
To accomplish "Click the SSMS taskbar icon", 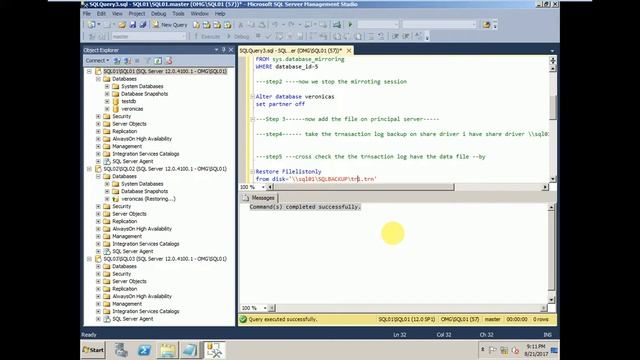I will click(214, 350).
